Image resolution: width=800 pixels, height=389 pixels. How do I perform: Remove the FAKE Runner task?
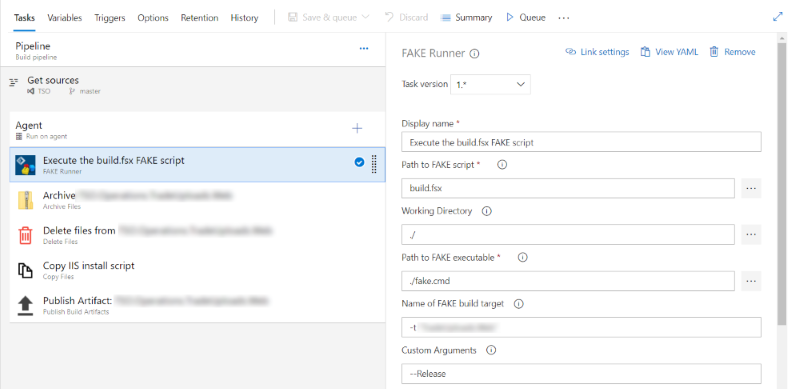tap(733, 52)
